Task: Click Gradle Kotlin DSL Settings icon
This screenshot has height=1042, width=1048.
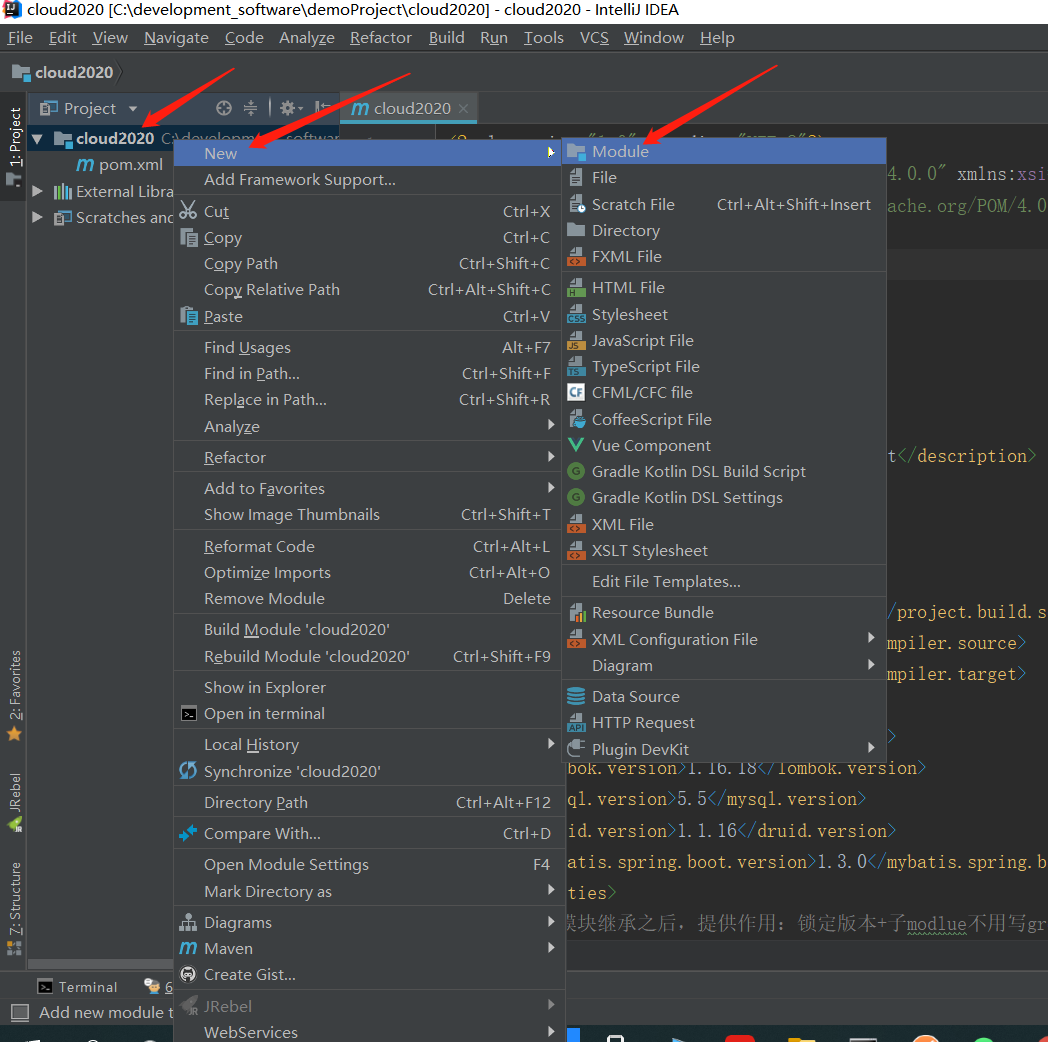Action: [x=575, y=497]
